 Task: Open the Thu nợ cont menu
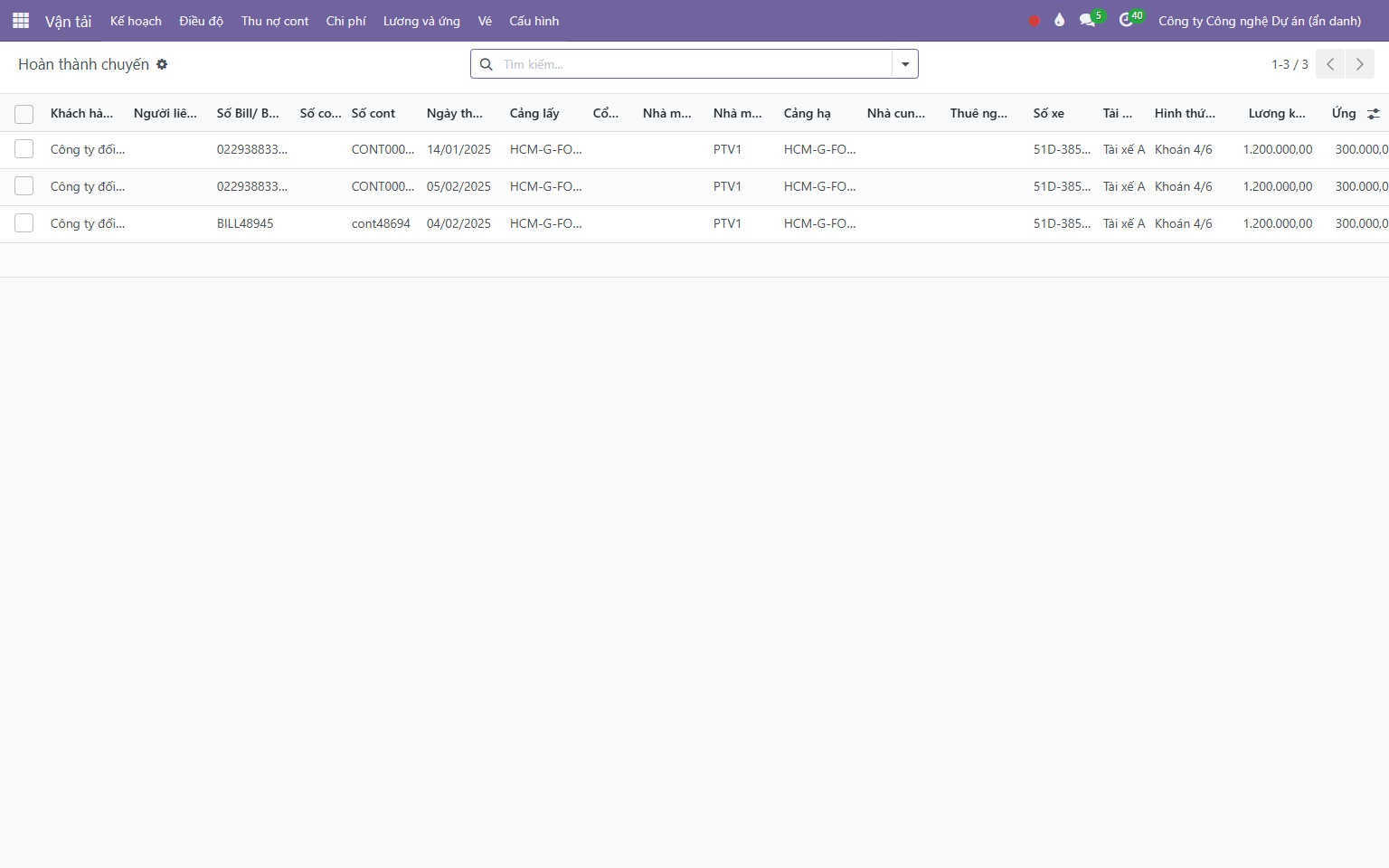click(275, 21)
